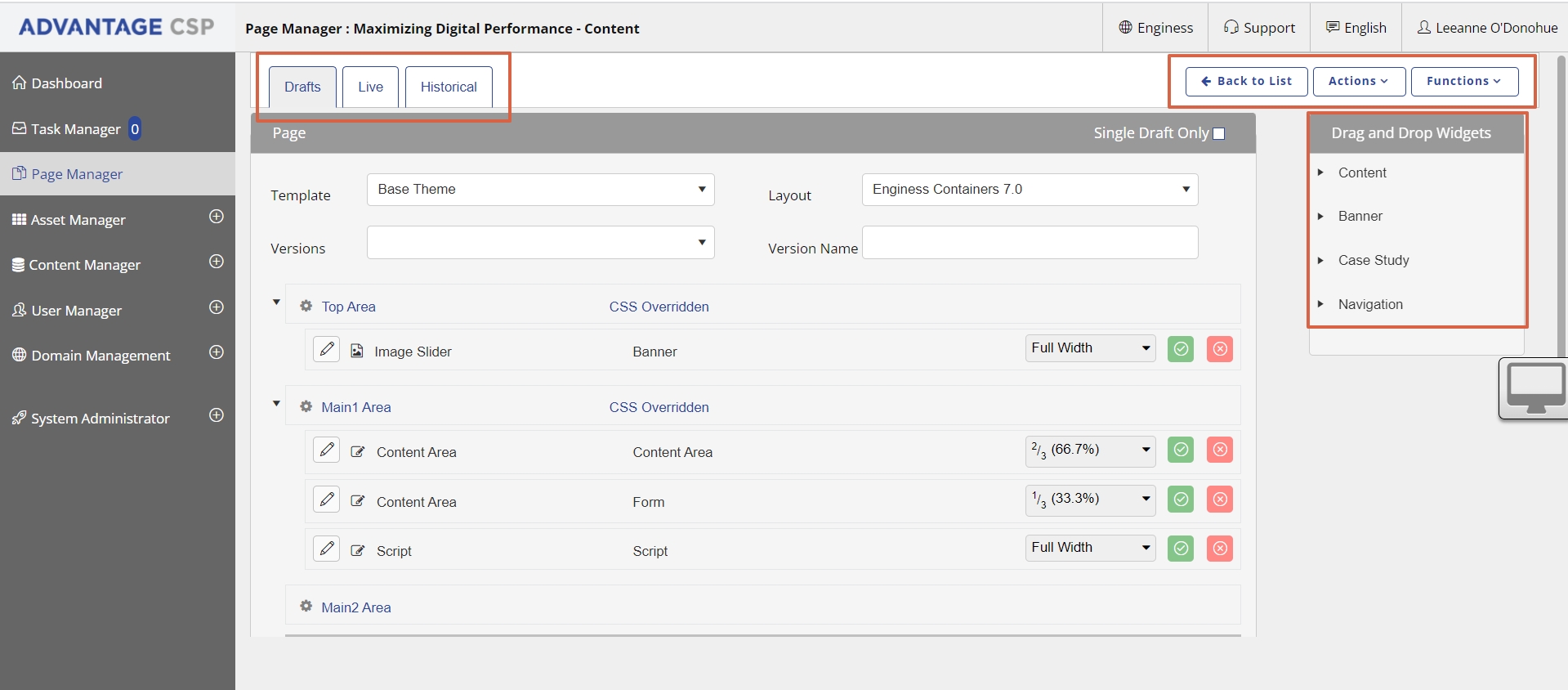The height and width of the screenshot is (690, 1568).
Task: Expand Asset Manager with its plus icon
Action: [217, 217]
